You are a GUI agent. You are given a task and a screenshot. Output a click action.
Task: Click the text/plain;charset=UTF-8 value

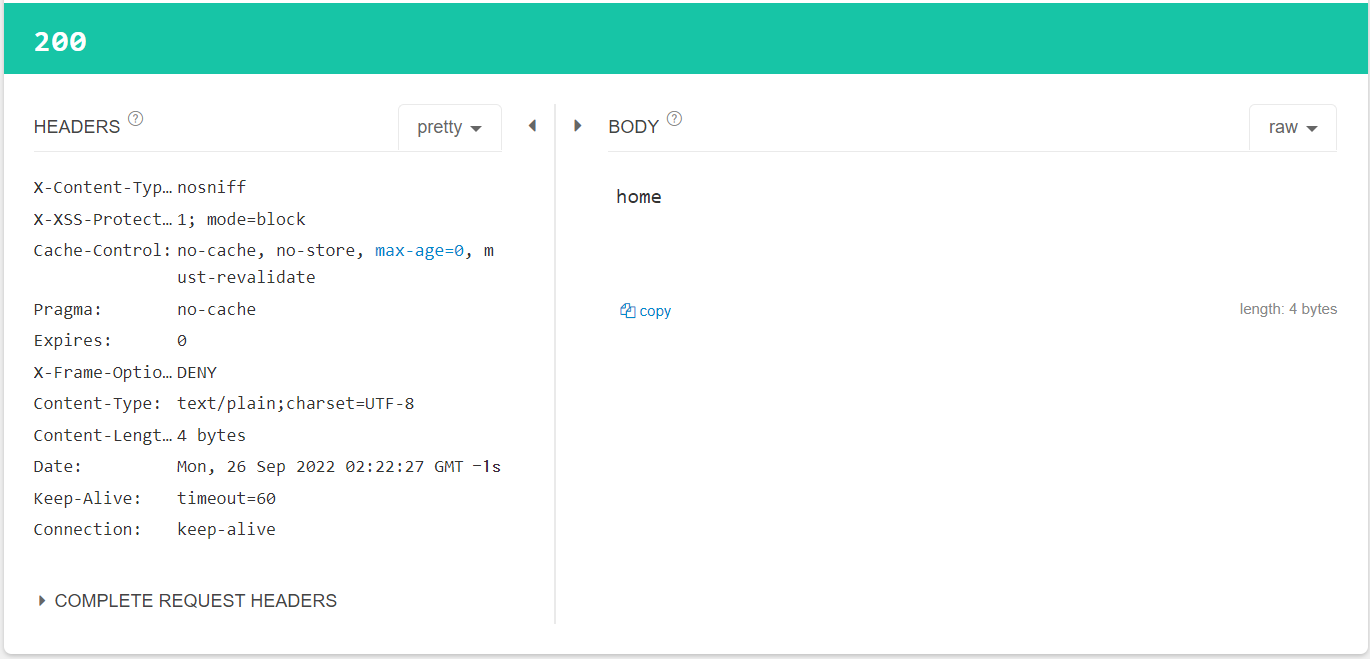tap(295, 404)
